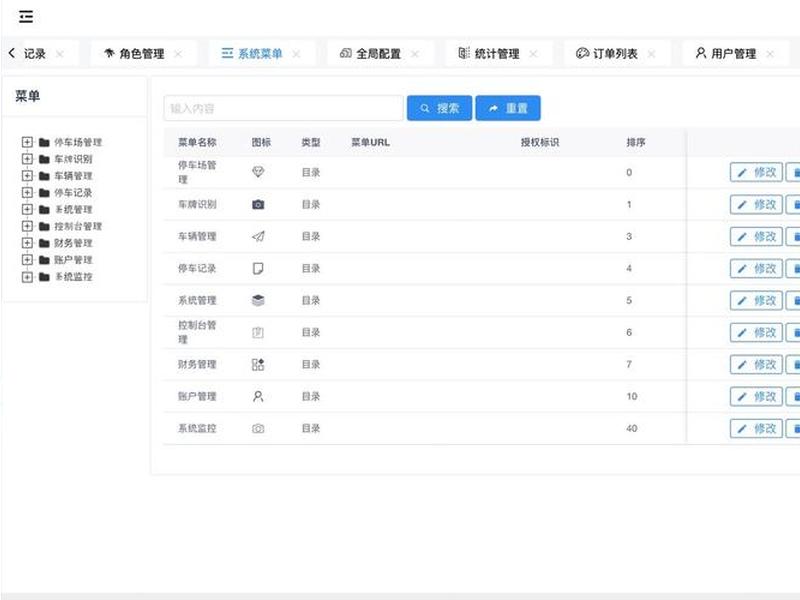Edit the 系统管理 row with 修改
The width and height of the screenshot is (800, 600).
coord(756,301)
